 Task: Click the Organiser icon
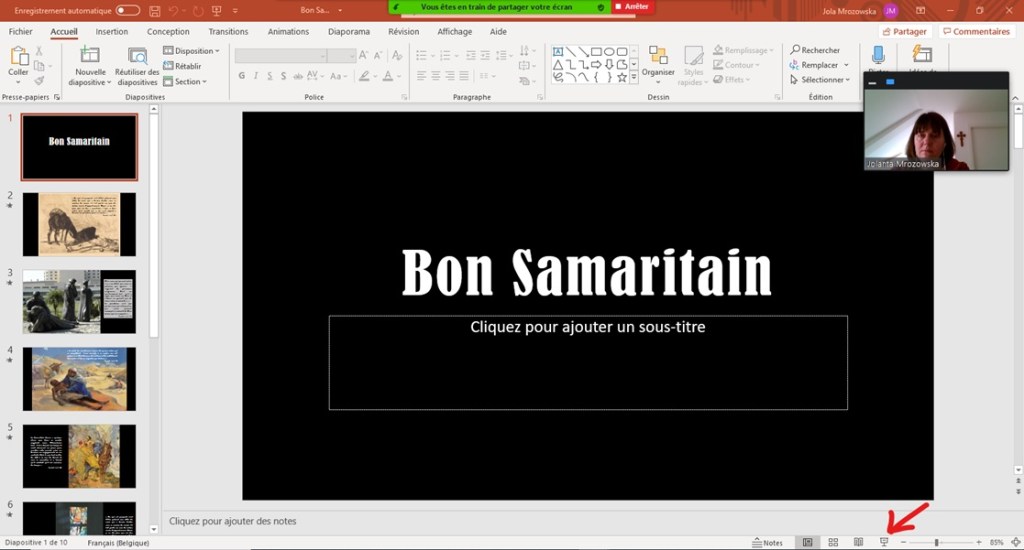pos(658,56)
